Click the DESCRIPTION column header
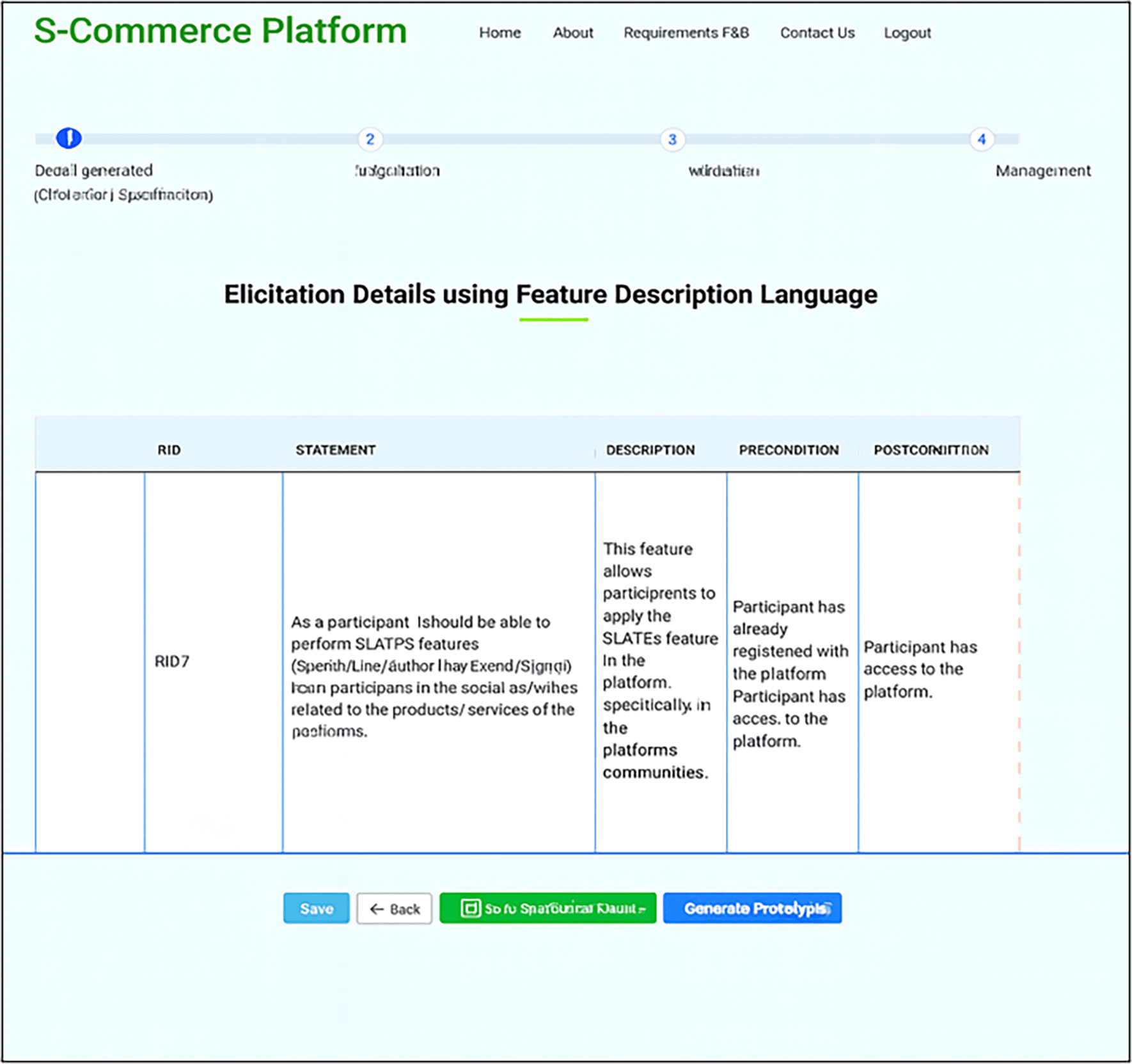 pyautogui.click(x=650, y=450)
